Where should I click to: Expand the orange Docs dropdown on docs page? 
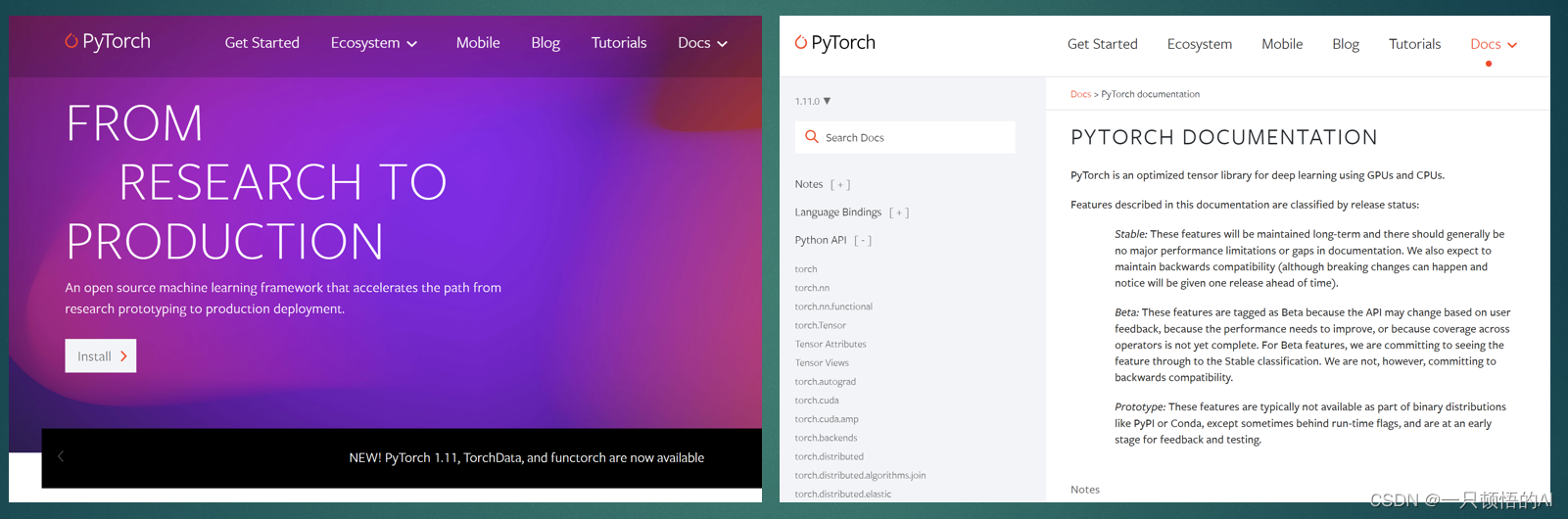(1494, 44)
